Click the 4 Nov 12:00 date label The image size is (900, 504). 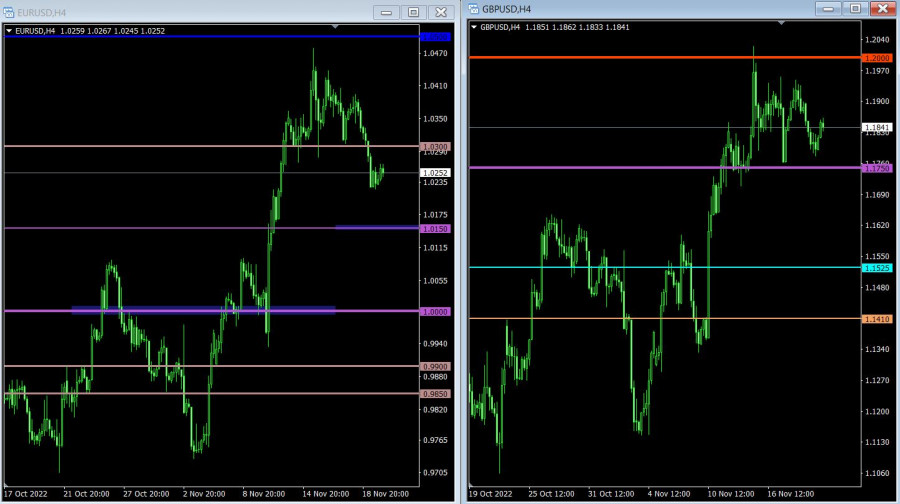point(669,494)
